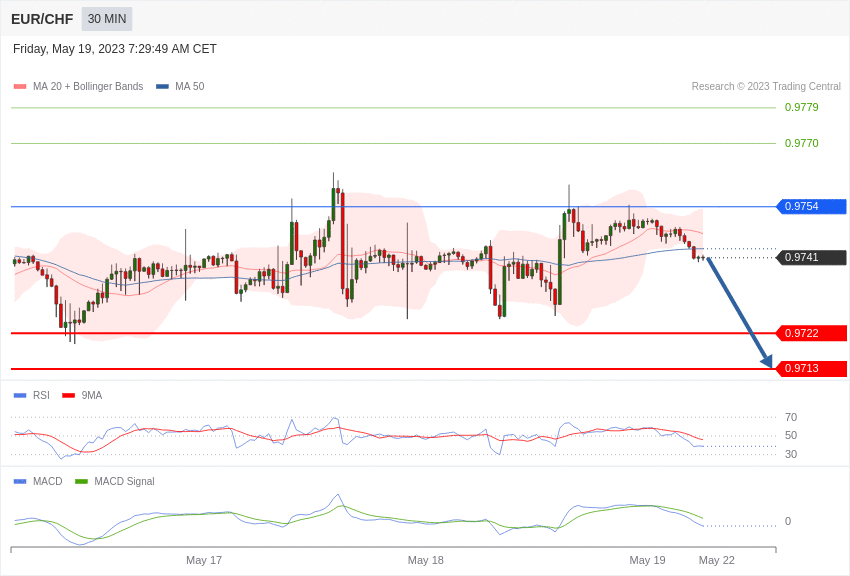The image size is (850, 576).
Task: Click the blue 0.9754 pivot price tag
Action: click(x=811, y=206)
